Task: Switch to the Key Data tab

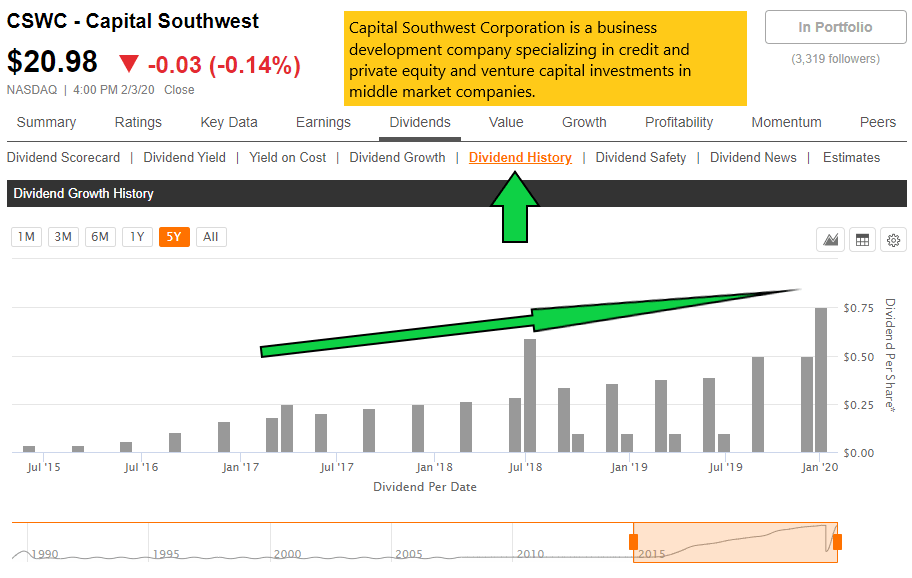Action: pyautogui.click(x=229, y=122)
